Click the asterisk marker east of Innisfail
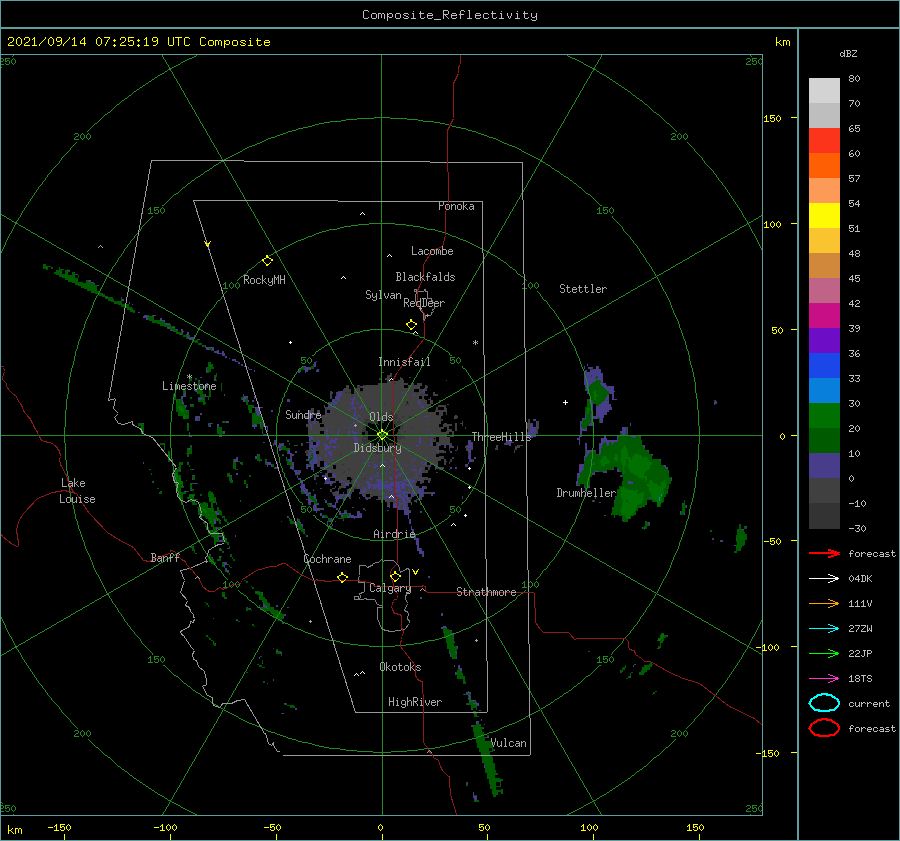The height and width of the screenshot is (841, 900). [475, 343]
